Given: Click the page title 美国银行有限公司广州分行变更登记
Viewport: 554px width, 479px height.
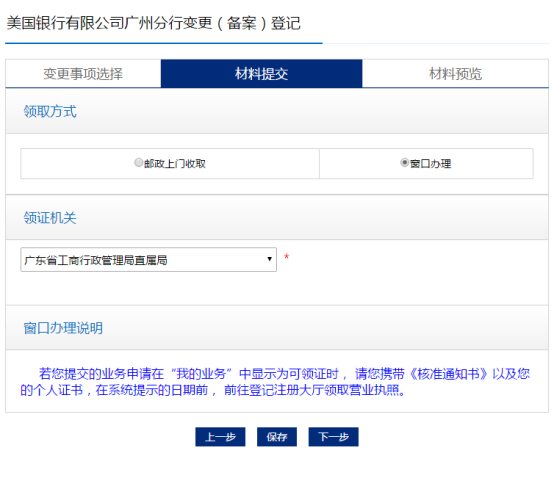Looking at the screenshot, I should click(154, 23).
